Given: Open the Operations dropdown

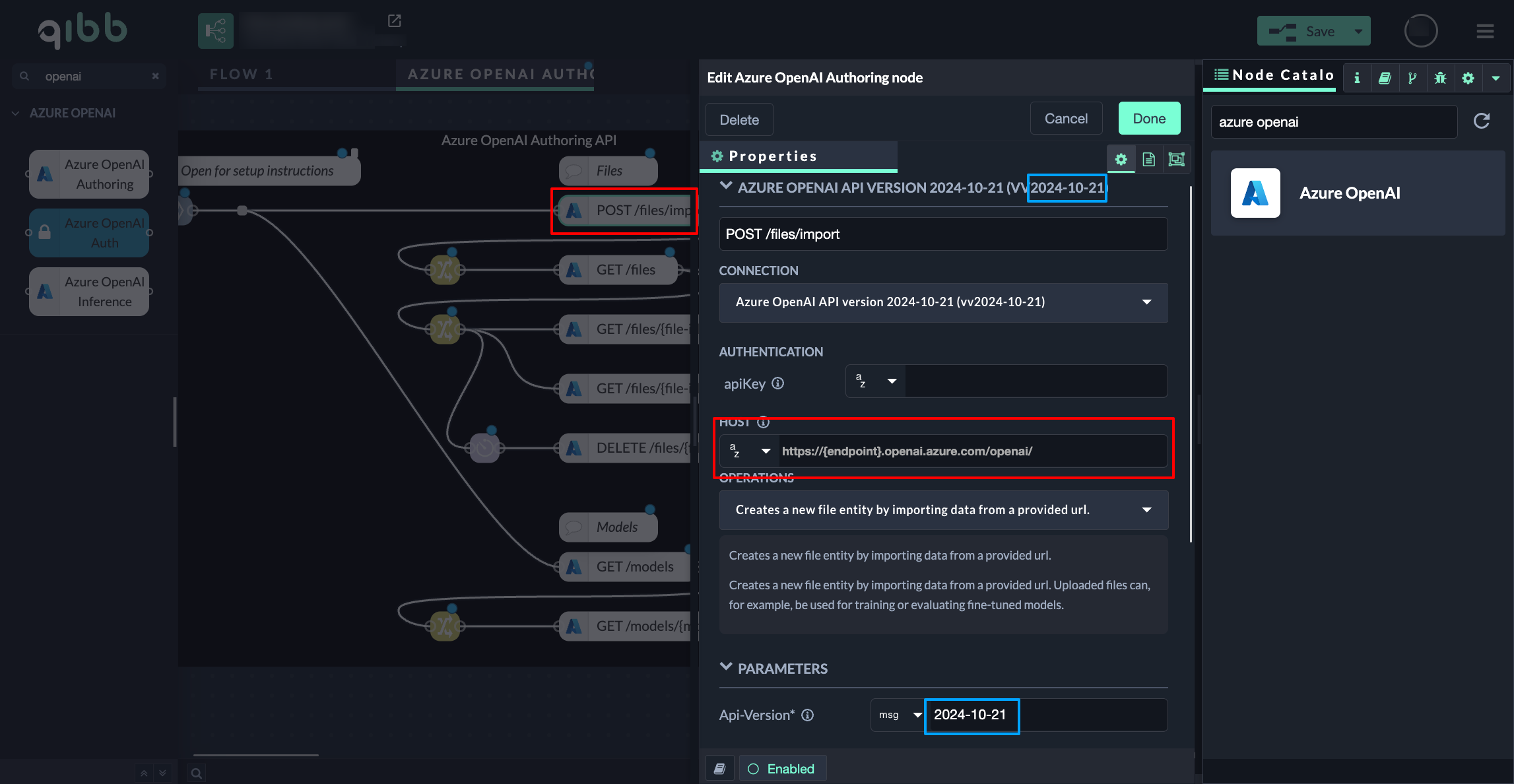Looking at the screenshot, I should tap(943, 509).
